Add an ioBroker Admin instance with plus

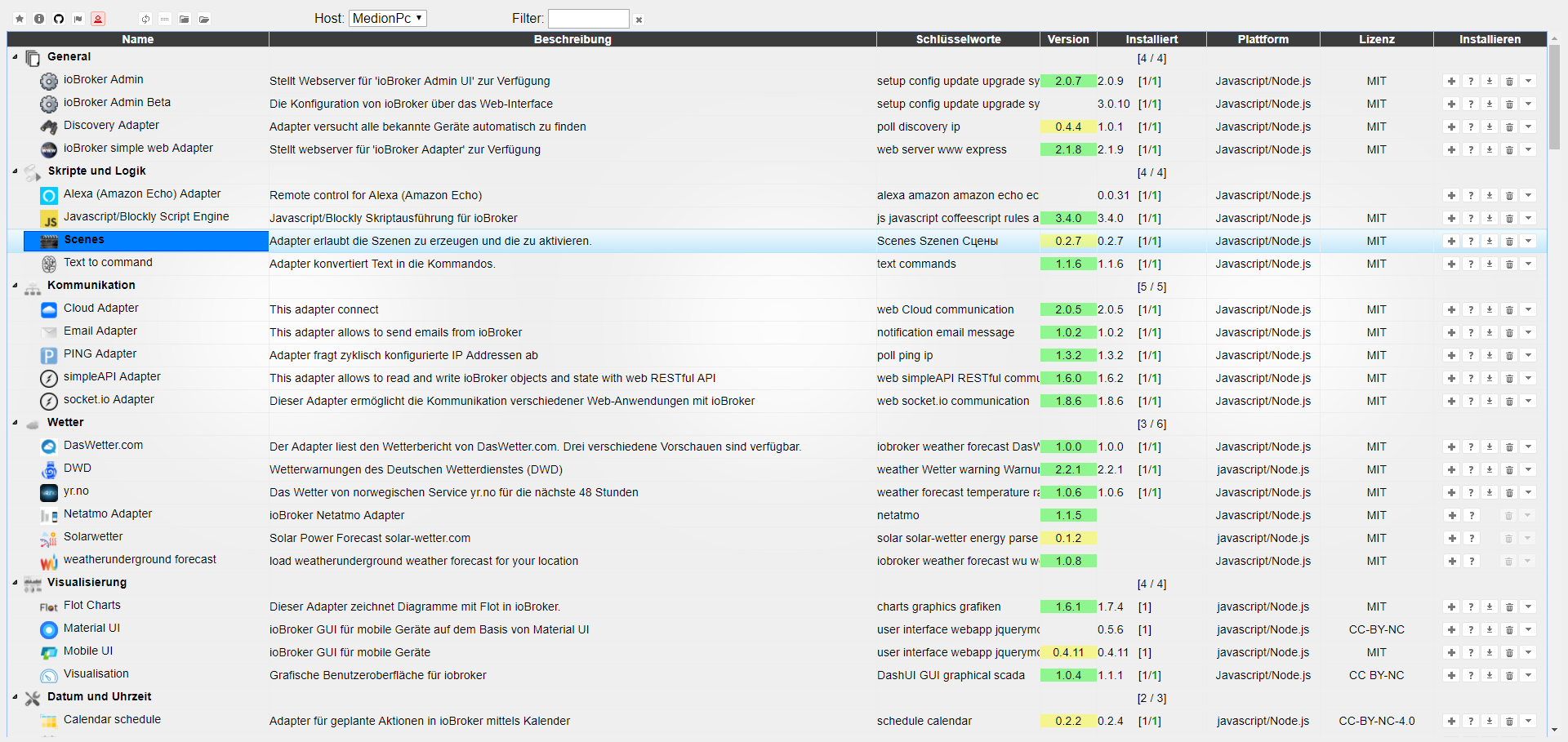click(1451, 82)
